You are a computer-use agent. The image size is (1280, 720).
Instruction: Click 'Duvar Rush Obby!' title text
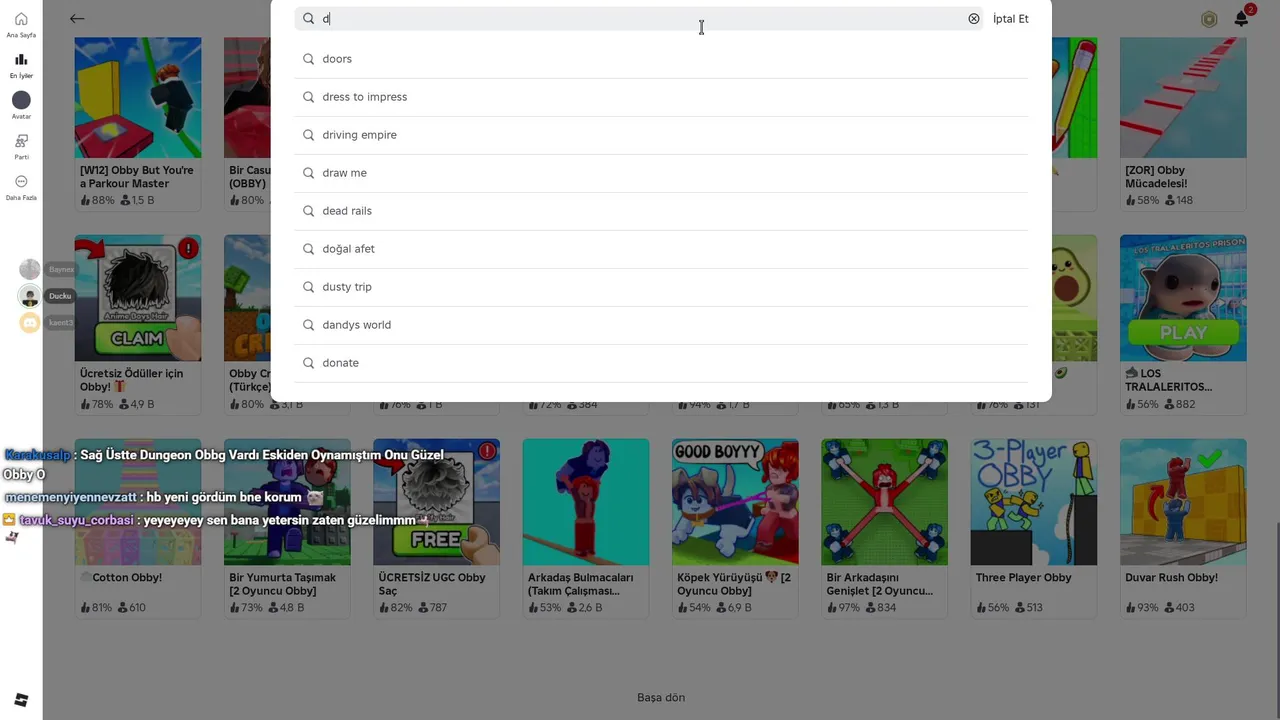[1171, 577]
